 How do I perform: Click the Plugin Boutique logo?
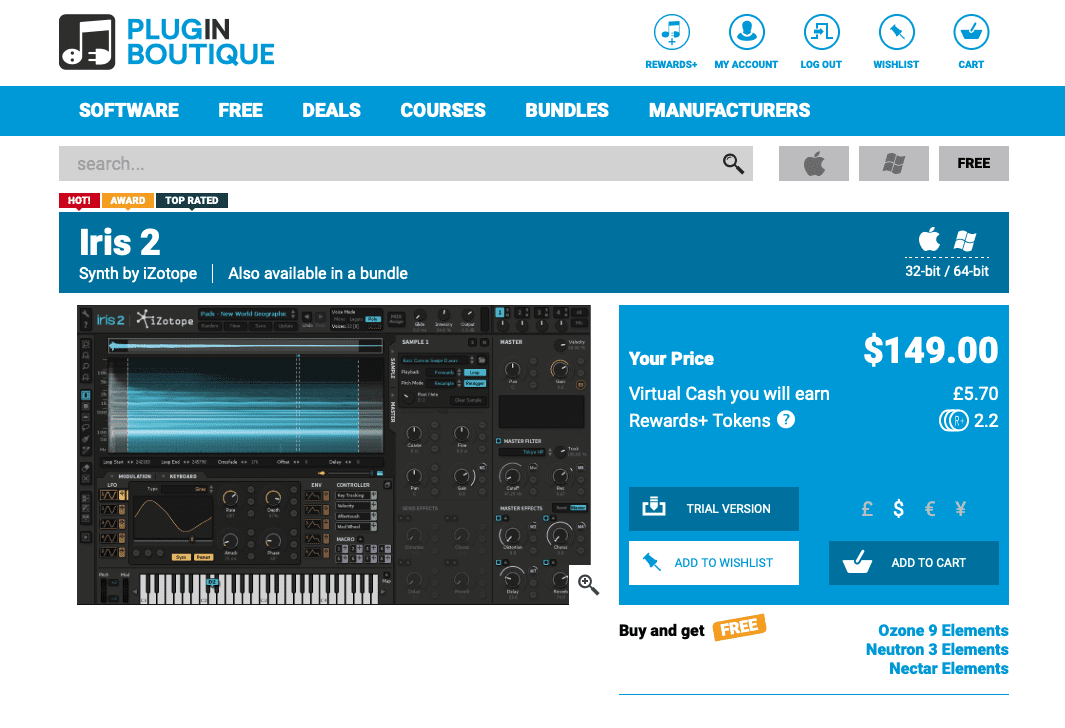pos(166,42)
